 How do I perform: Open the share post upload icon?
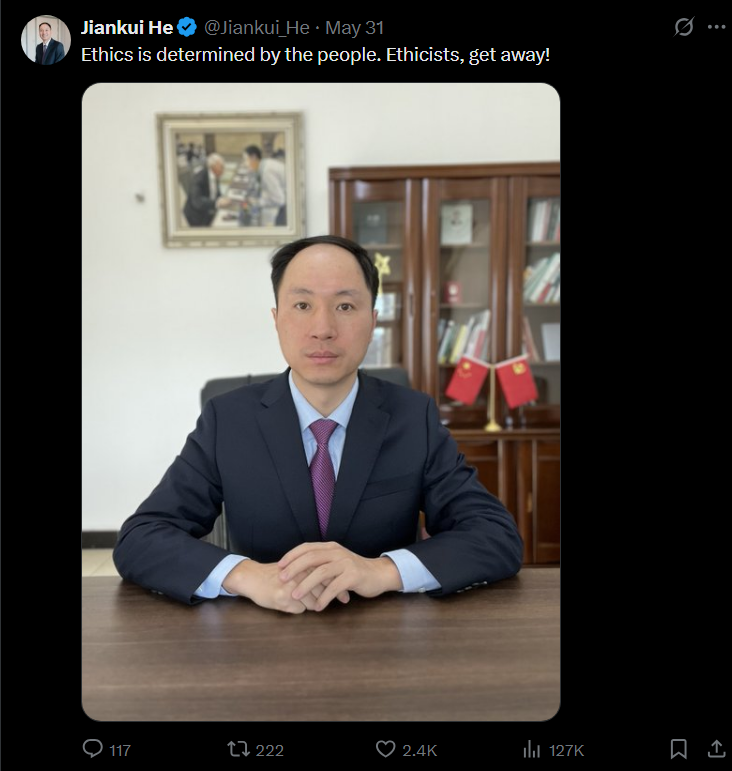[716, 748]
